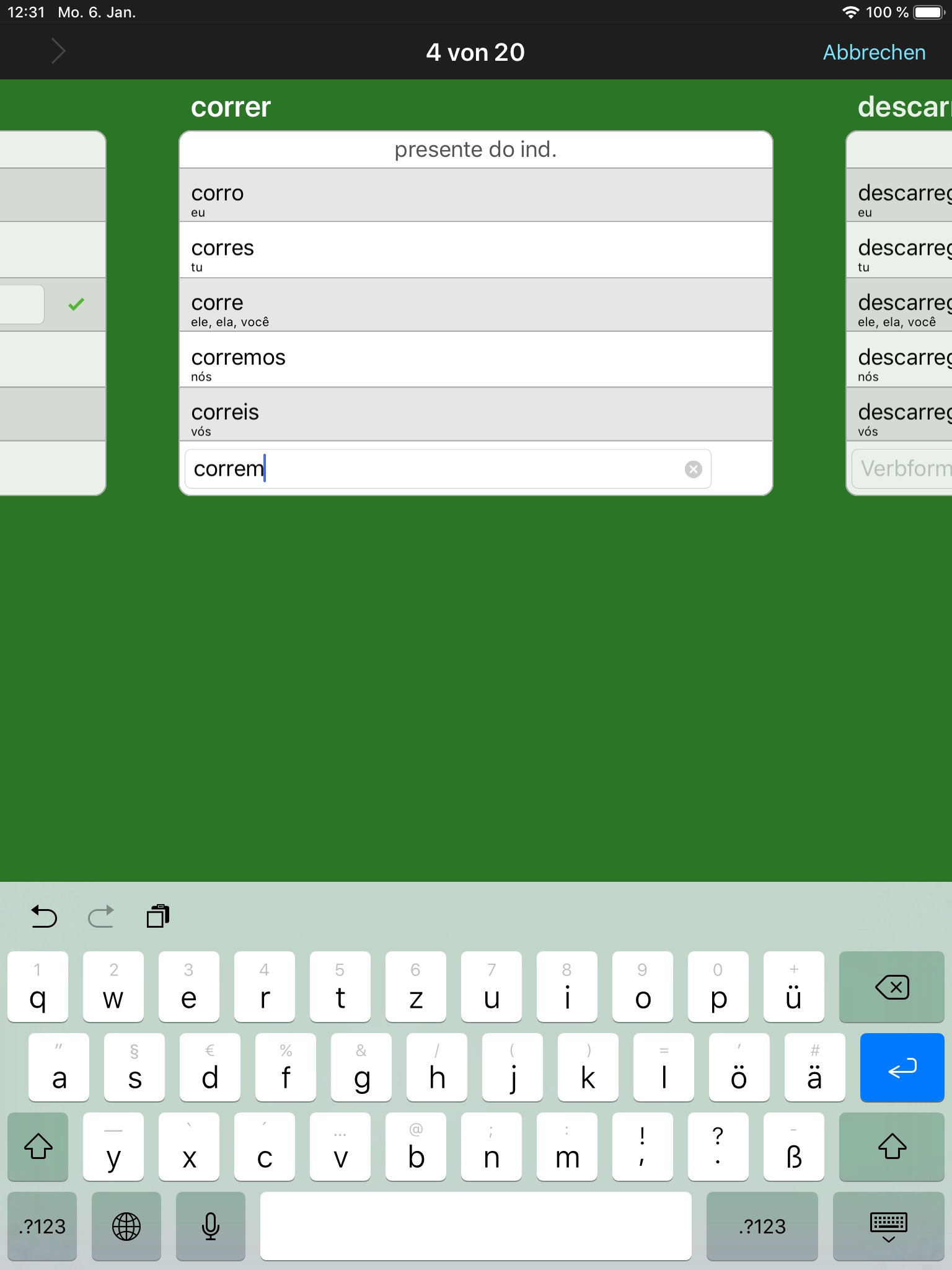Viewport: 952px width, 1270px height.
Task: Tap the right shift key
Action: pyautogui.click(x=891, y=1147)
